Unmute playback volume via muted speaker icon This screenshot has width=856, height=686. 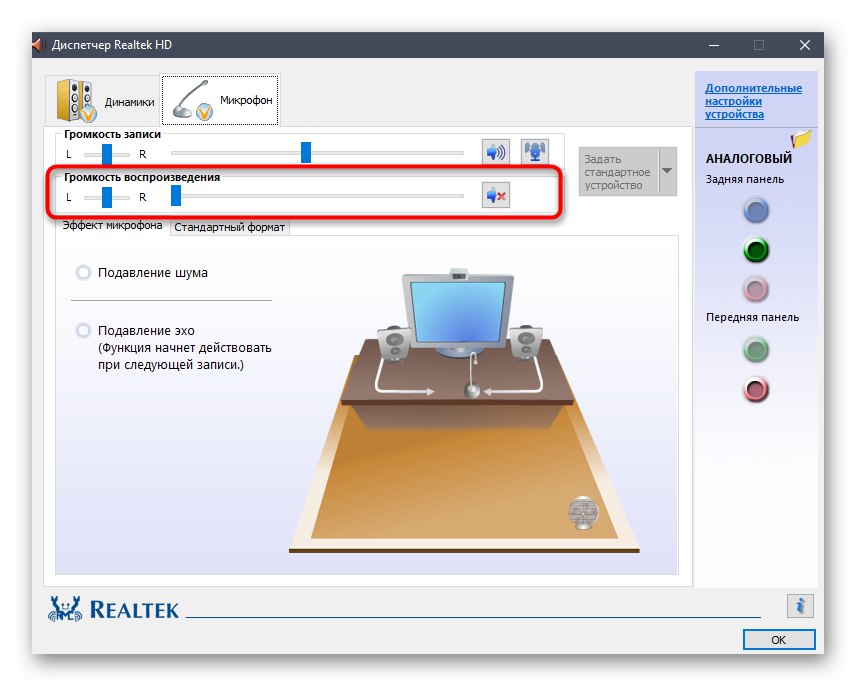point(496,195)
